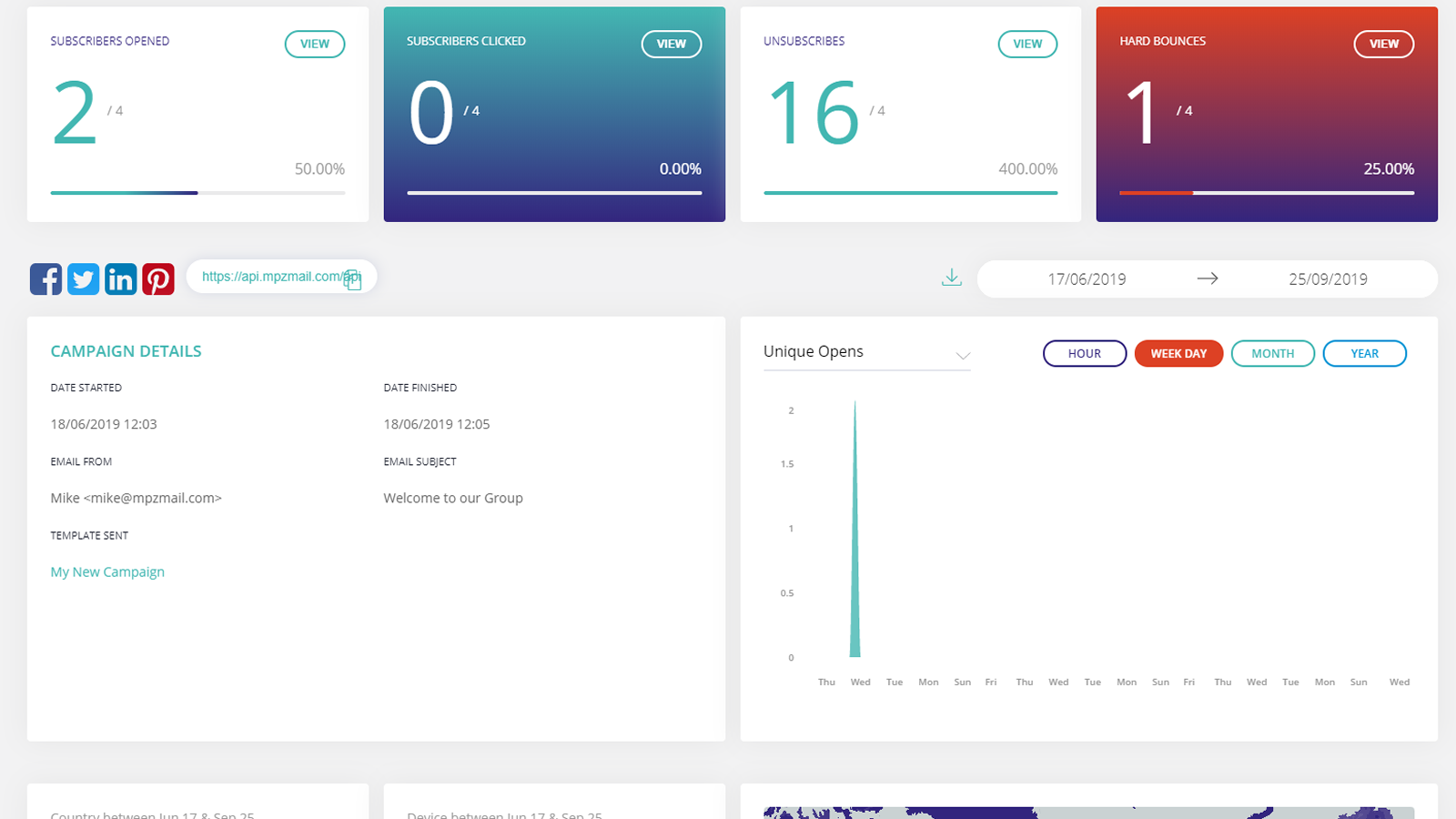Viewport: 1456px width, 819px height.
Task: Select the WEEK DAY chart grouping
Action: [x=1178, y=353]
